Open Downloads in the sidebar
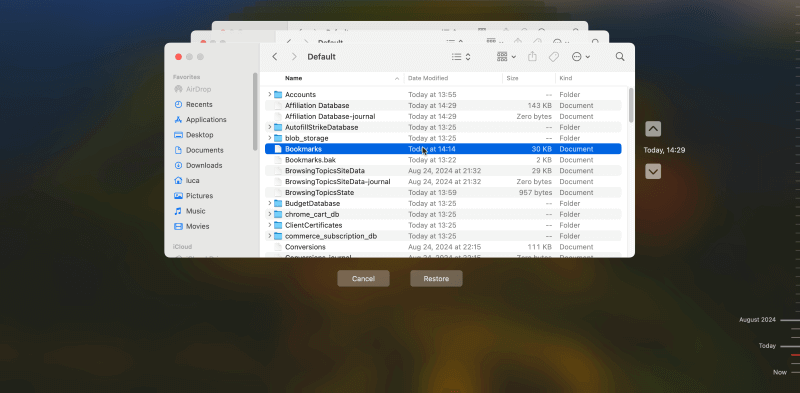The width and height of the screenshot is (800, 393). pos(198,166)
